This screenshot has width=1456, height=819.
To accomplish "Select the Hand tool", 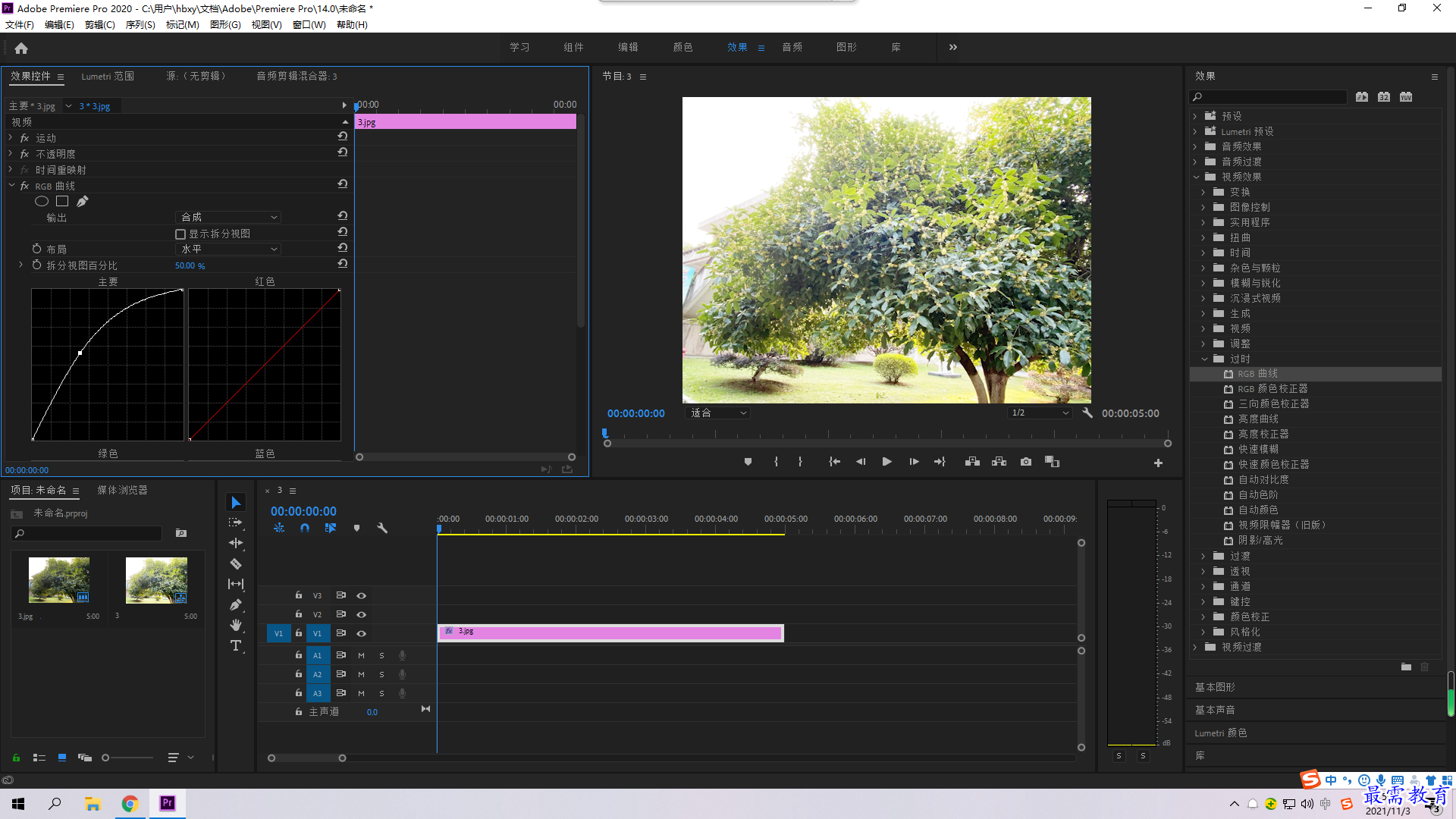I will pos(236,625).
